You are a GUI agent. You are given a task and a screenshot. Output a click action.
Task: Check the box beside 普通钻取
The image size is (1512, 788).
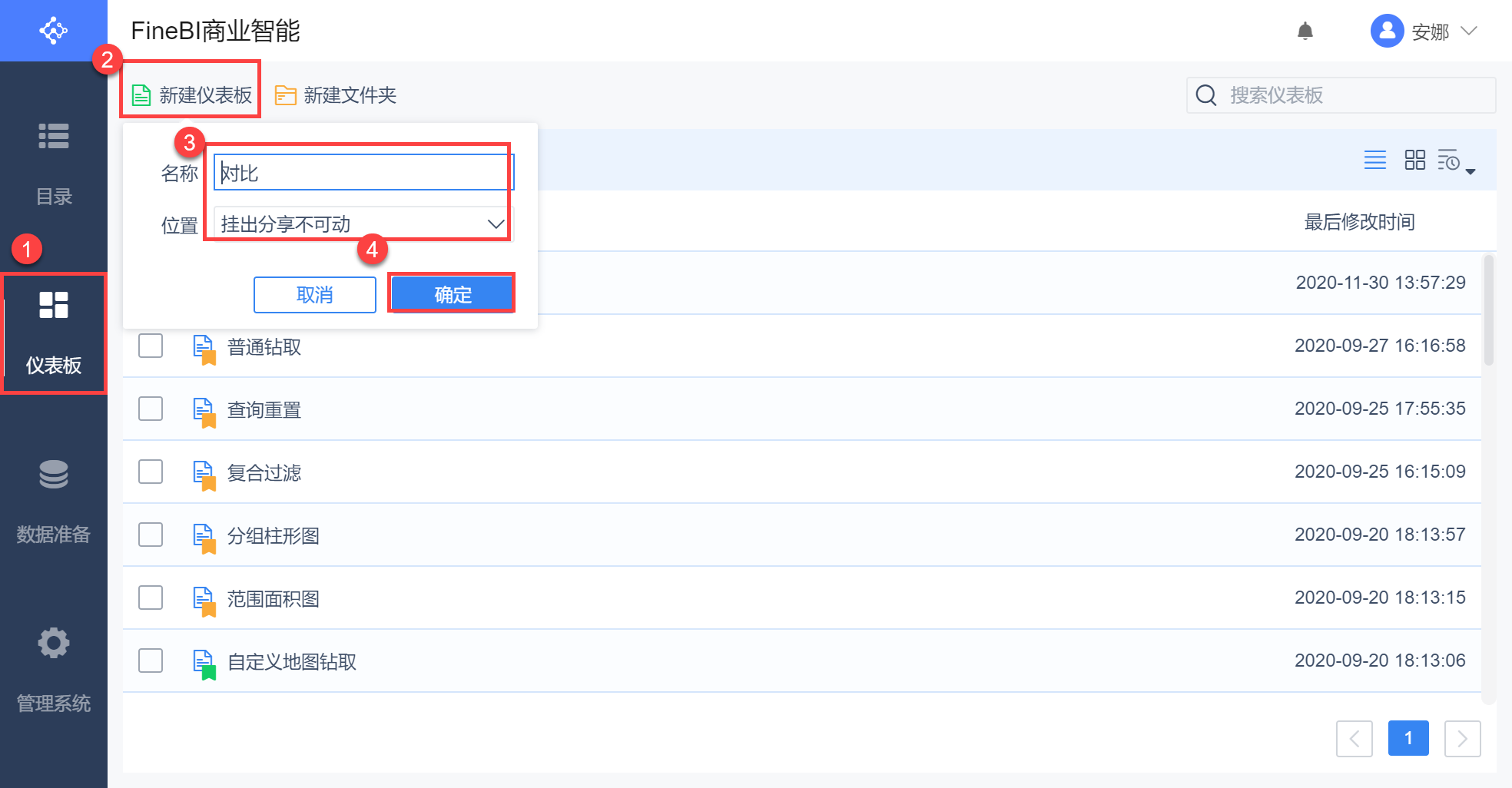(151, 346)
